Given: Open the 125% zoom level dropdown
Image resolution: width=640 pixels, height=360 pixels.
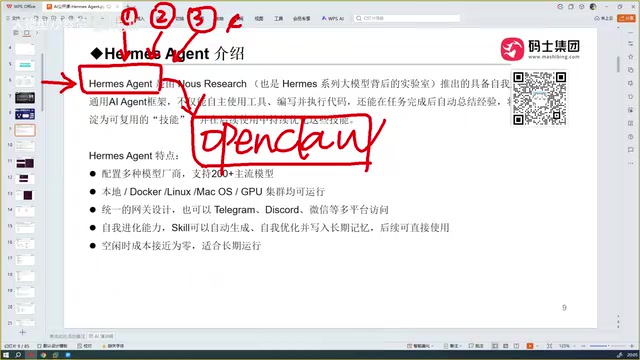Looking at the screenshot, I should (x=567, y=346).
